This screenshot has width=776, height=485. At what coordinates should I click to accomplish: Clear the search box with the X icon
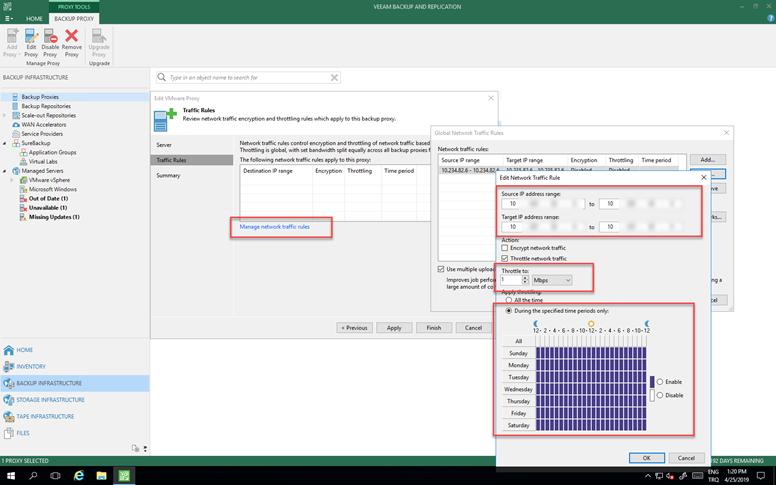335,77
